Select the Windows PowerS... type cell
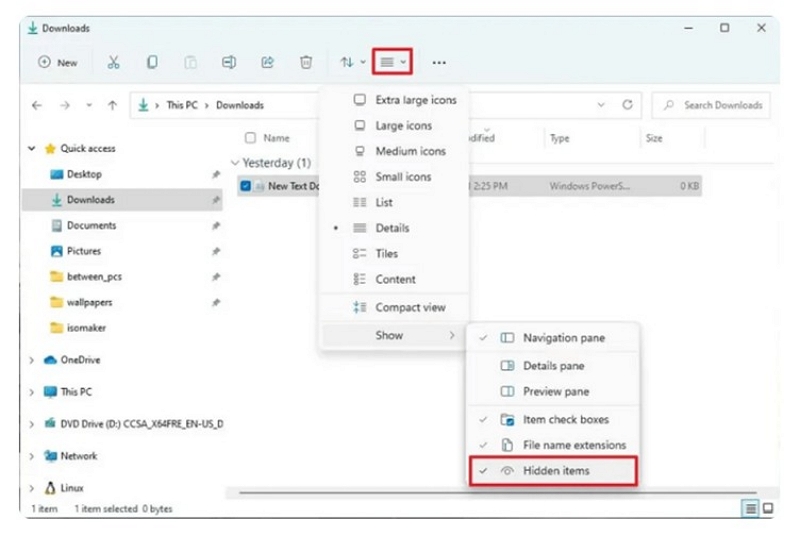 [589, 186]
